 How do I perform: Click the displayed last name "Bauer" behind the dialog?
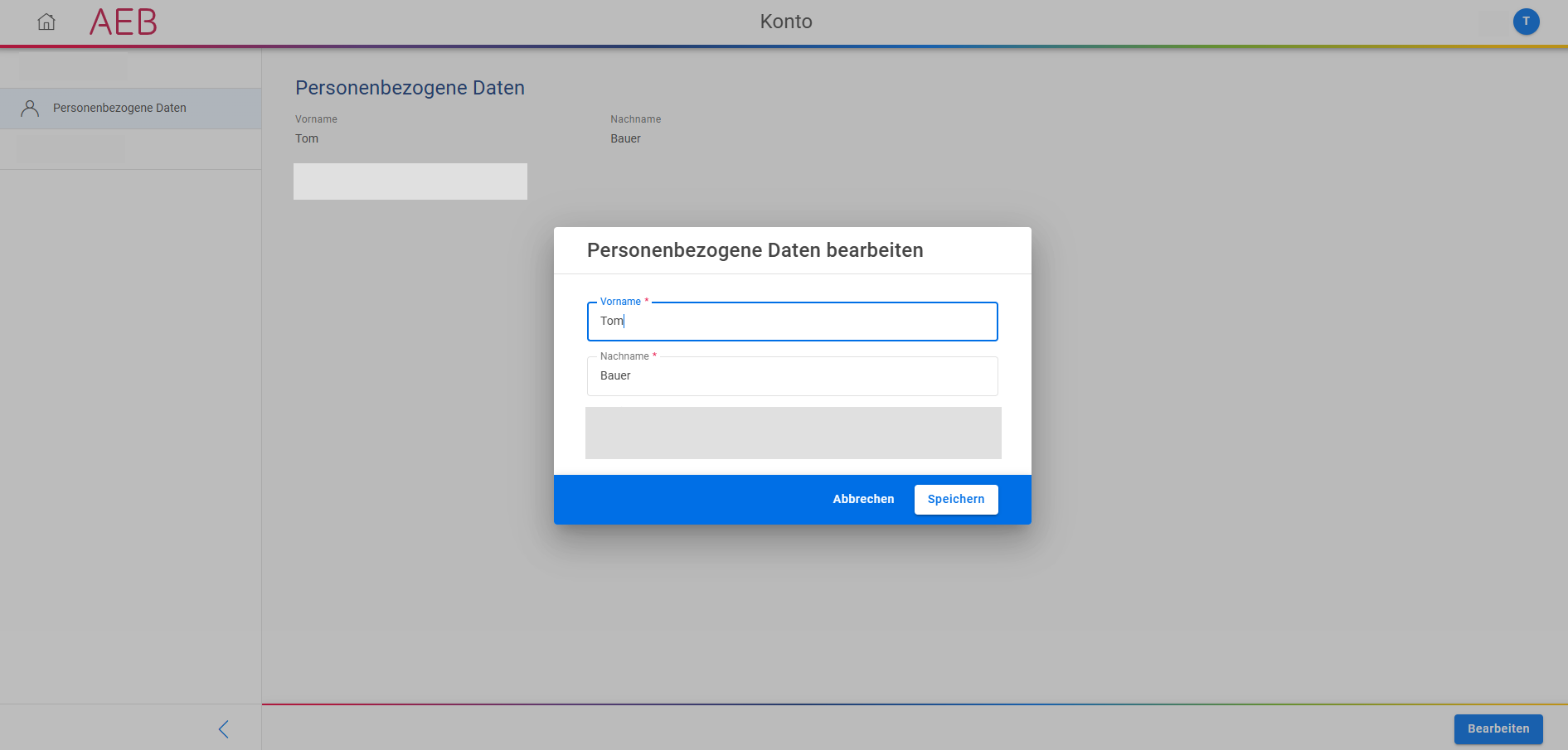(x=625, y=138)
